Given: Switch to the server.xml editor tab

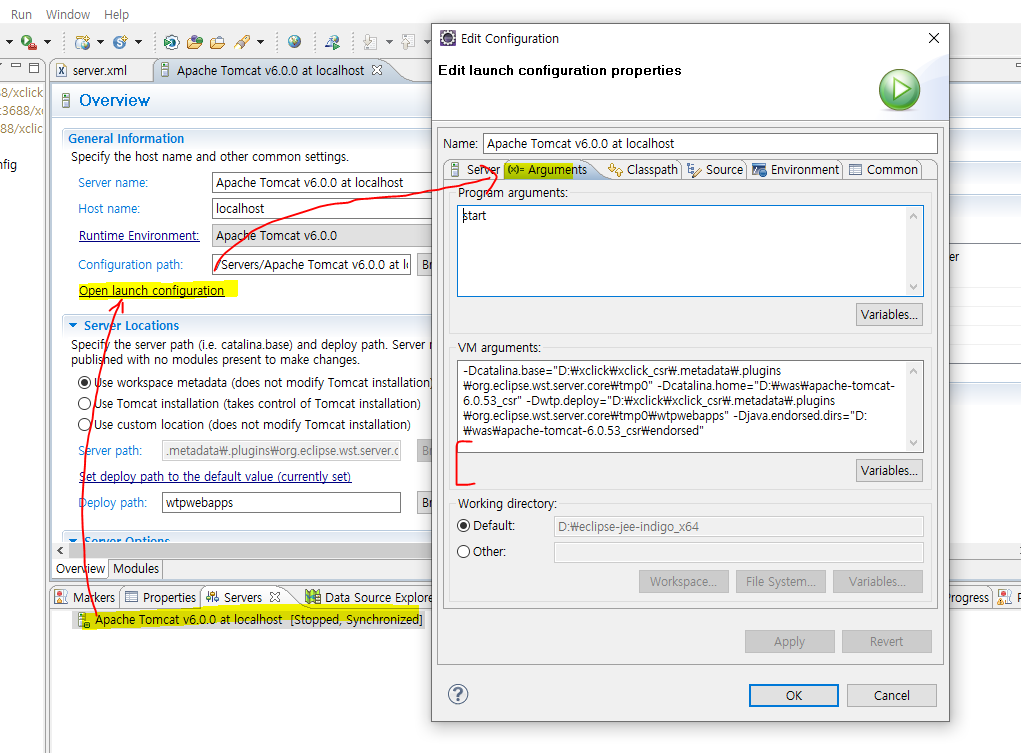Looking at the screenshot, I should [100, 70].
